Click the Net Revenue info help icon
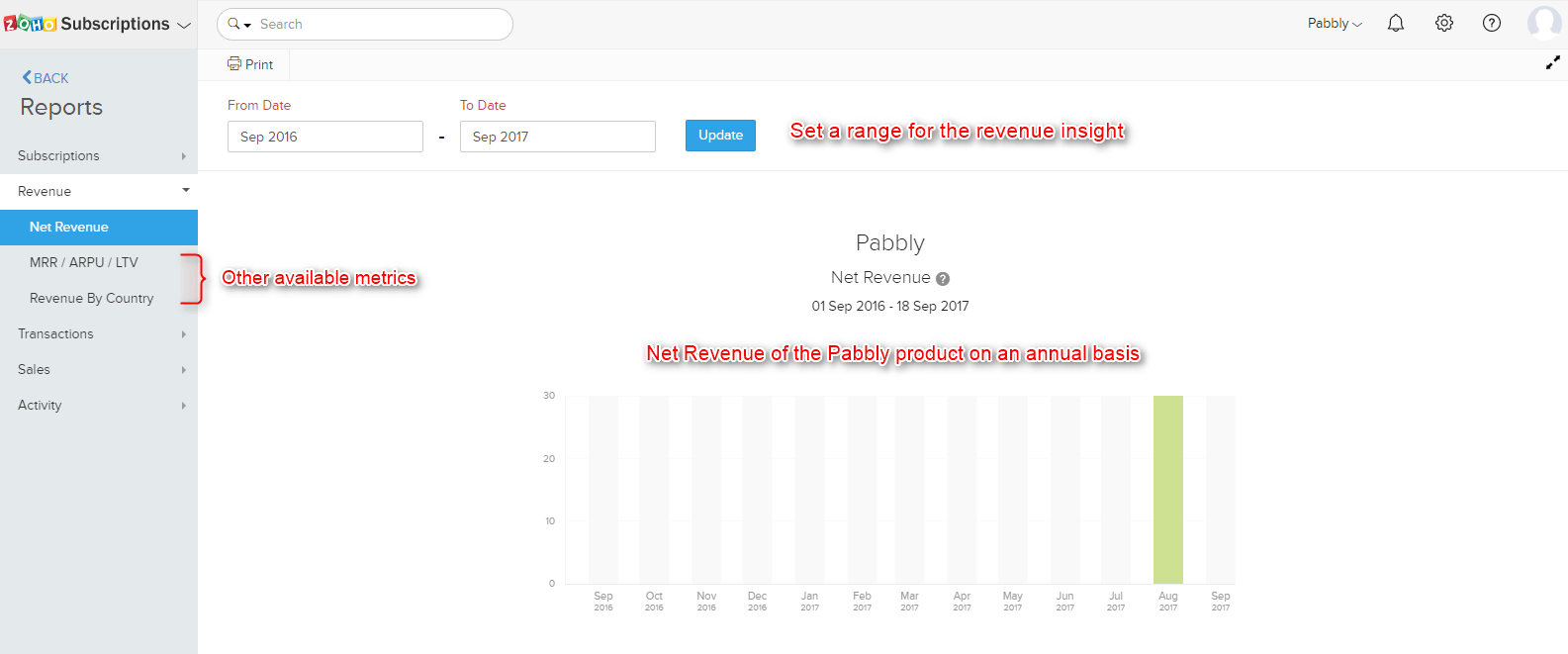The width and height of the screenshot is (1568, 654). (943, 279)
